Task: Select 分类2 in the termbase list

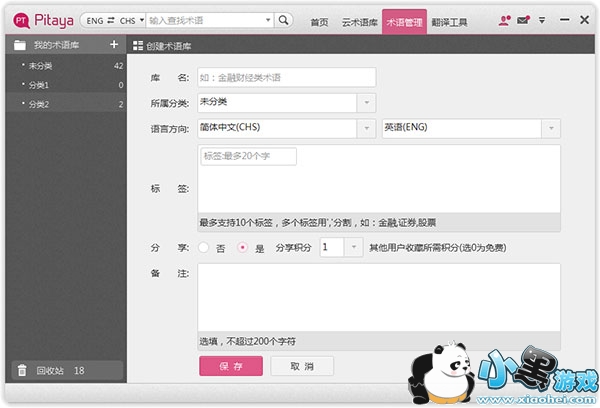Action: 39,104
